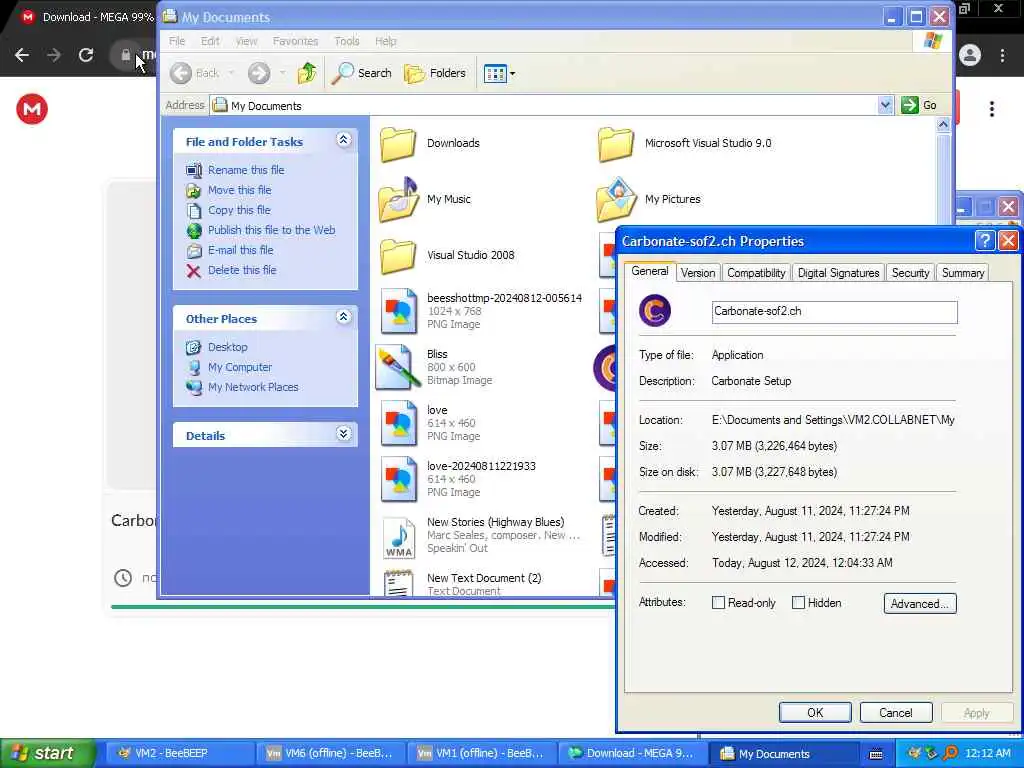
Task: Open the MEGA page three-dot menu
Action: [991, 109]
